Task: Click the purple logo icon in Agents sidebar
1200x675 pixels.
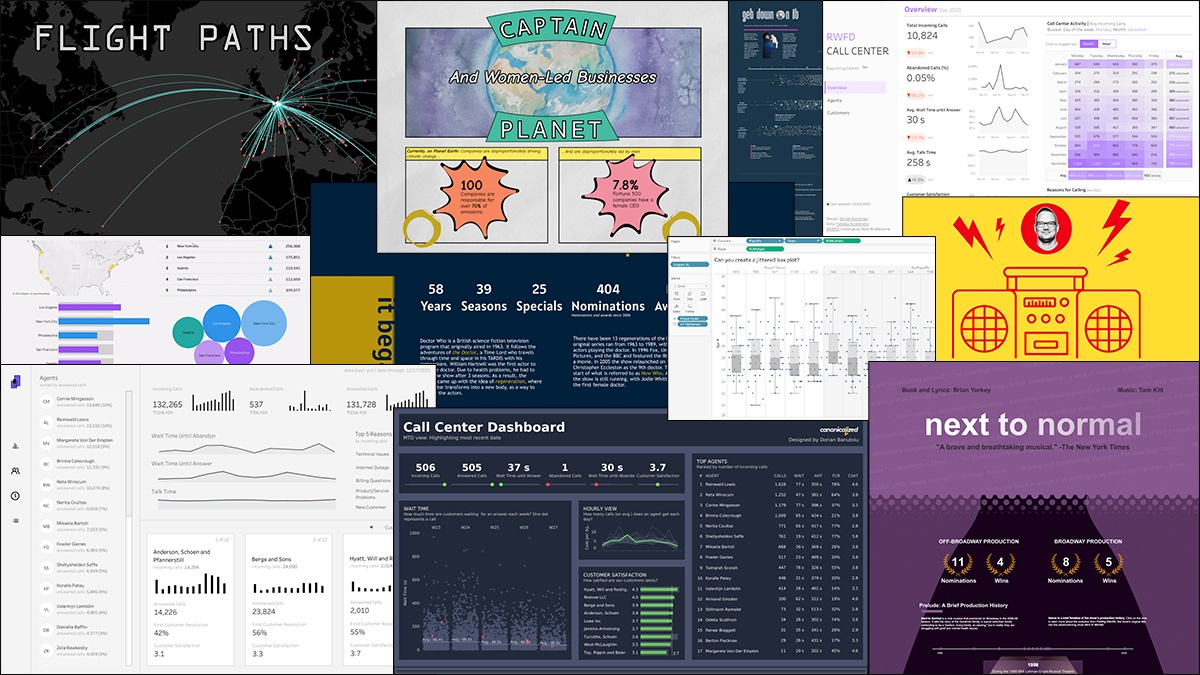Action: point(16,381)
